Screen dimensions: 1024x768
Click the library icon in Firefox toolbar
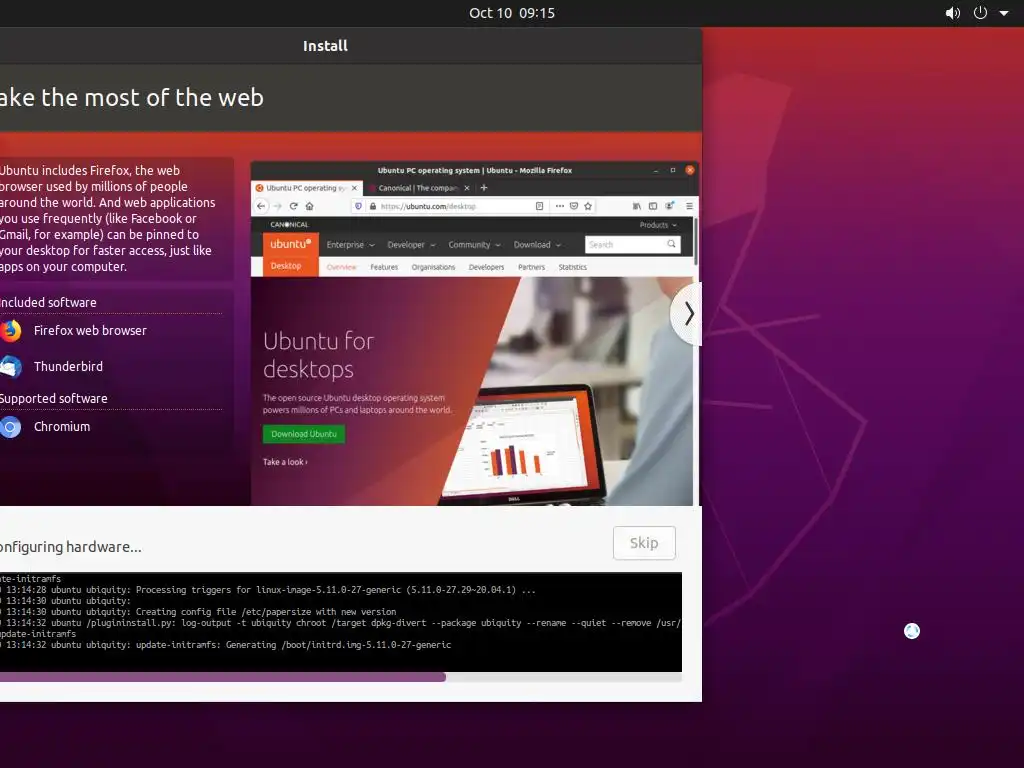point(637,206)
